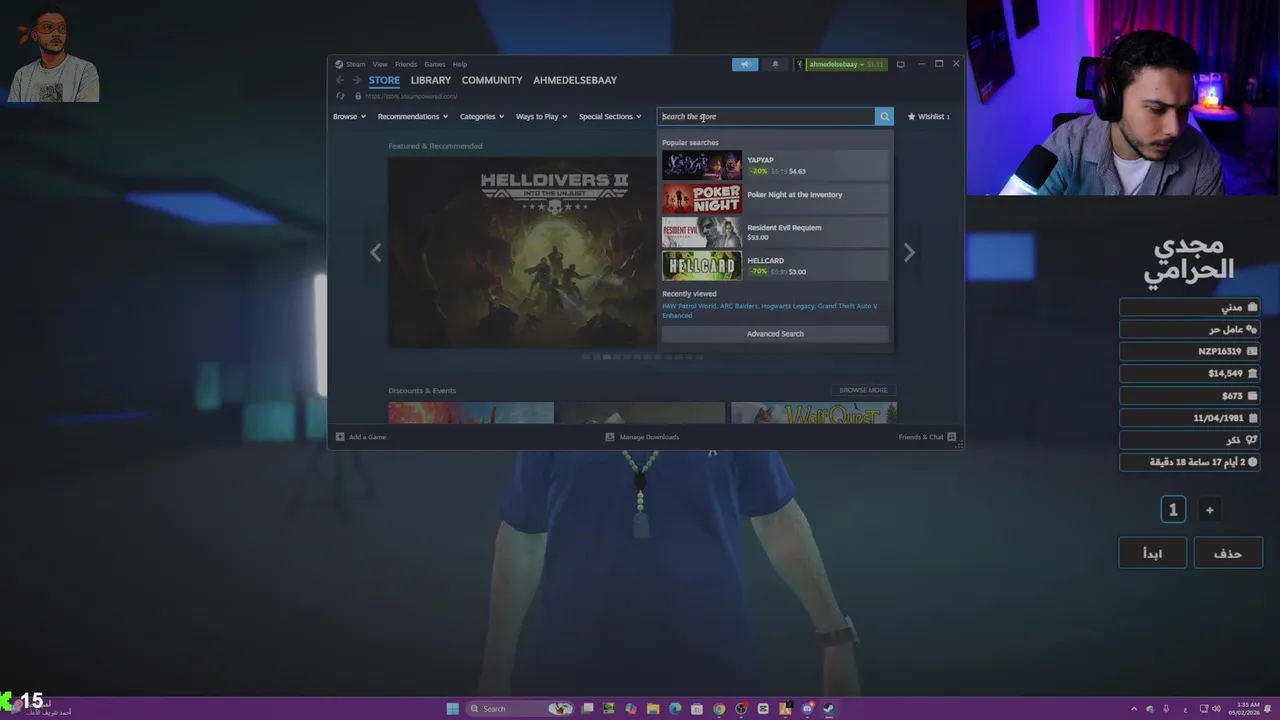Open PAW Patrol World recently viewed link
The width and height of the screenshot is (1280, 720).
pyautogui.click(x=689, y=306)
